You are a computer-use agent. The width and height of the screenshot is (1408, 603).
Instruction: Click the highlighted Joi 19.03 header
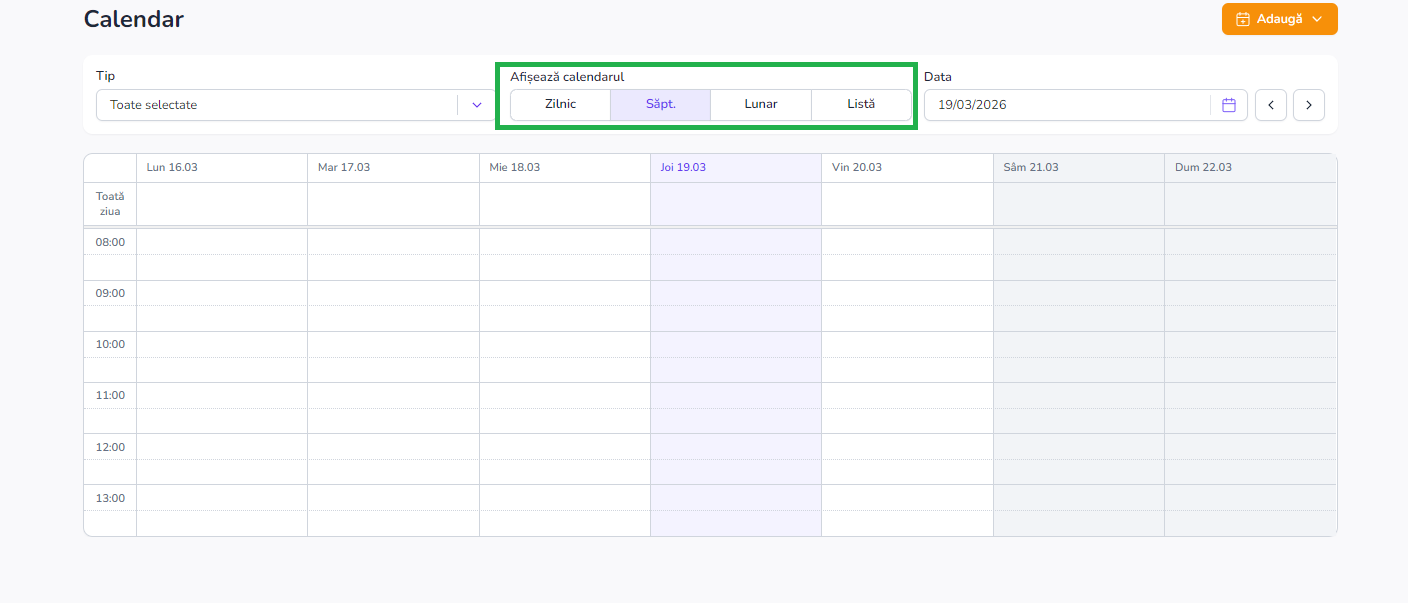pos(683,167)
